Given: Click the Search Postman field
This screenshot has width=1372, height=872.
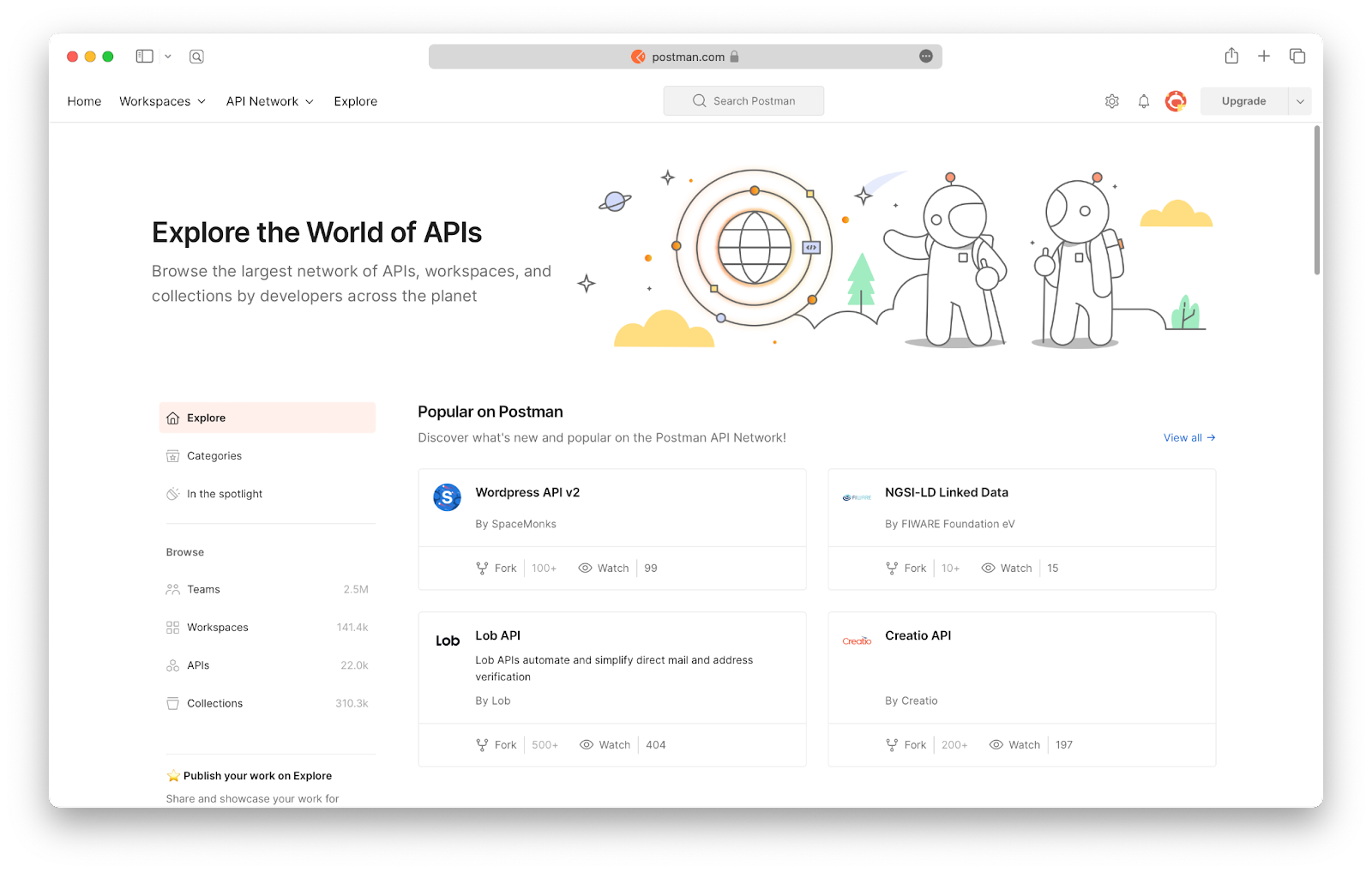Looking at the screenshot, I should click(x=743, y=100).
